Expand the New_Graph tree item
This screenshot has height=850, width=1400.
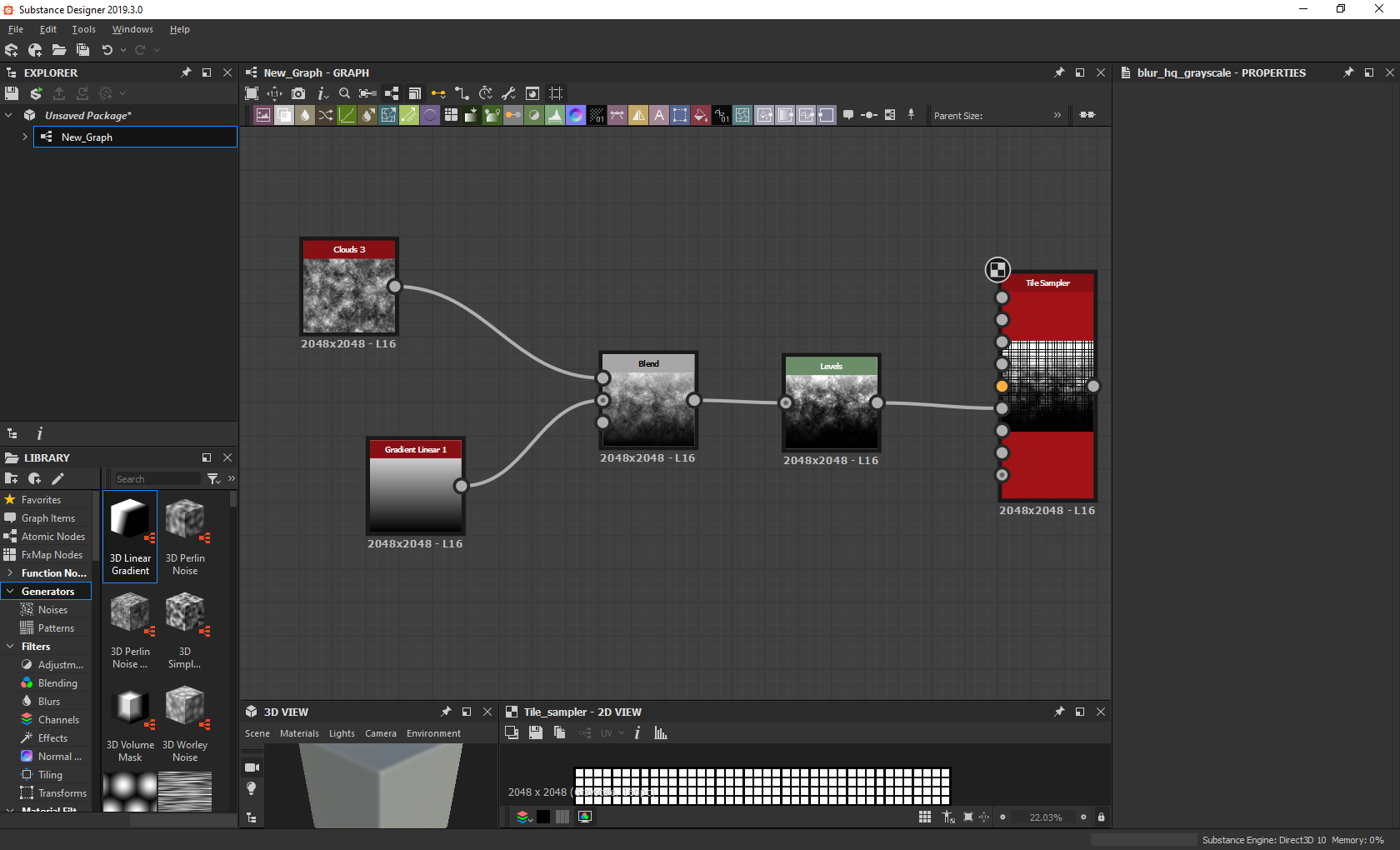24,137
